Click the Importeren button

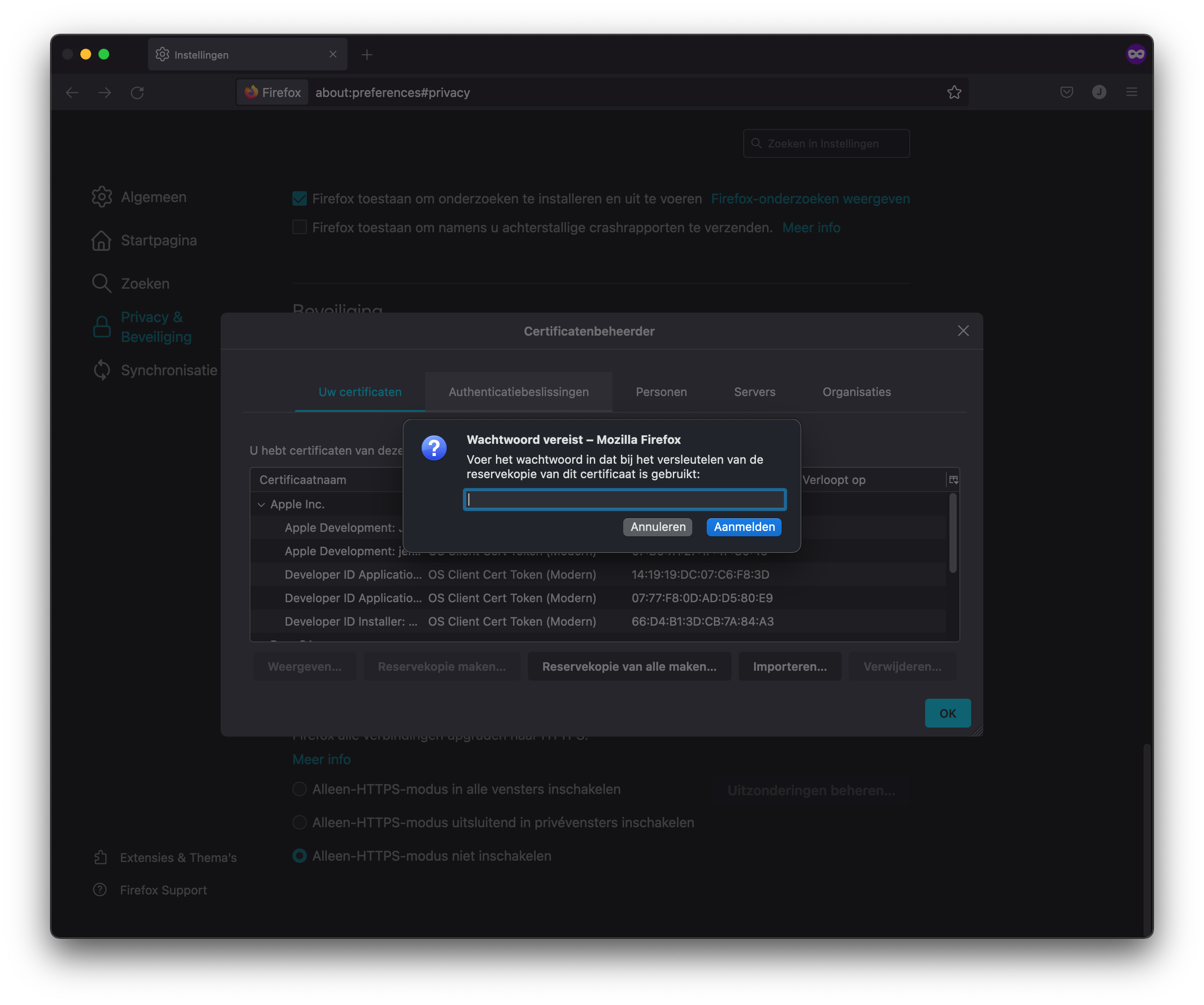[790, 667]
